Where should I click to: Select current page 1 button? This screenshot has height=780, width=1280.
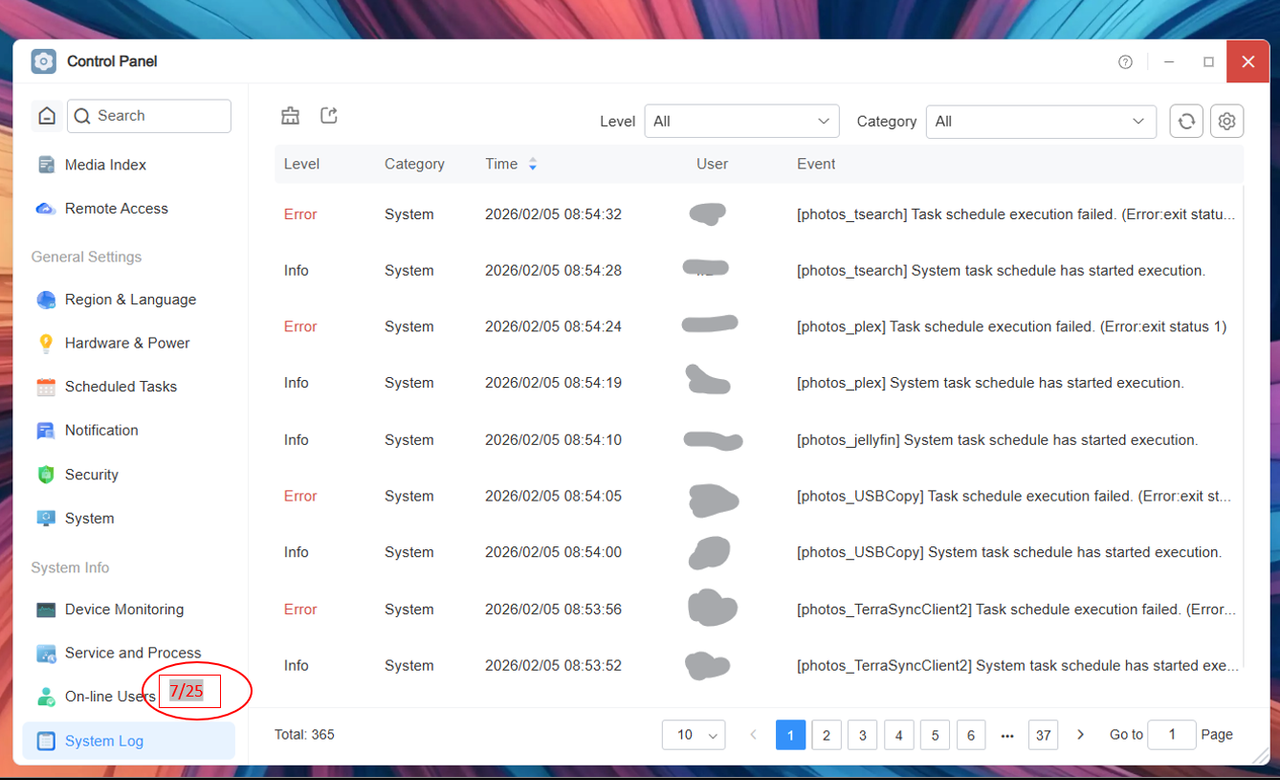(x=790, y=735)
